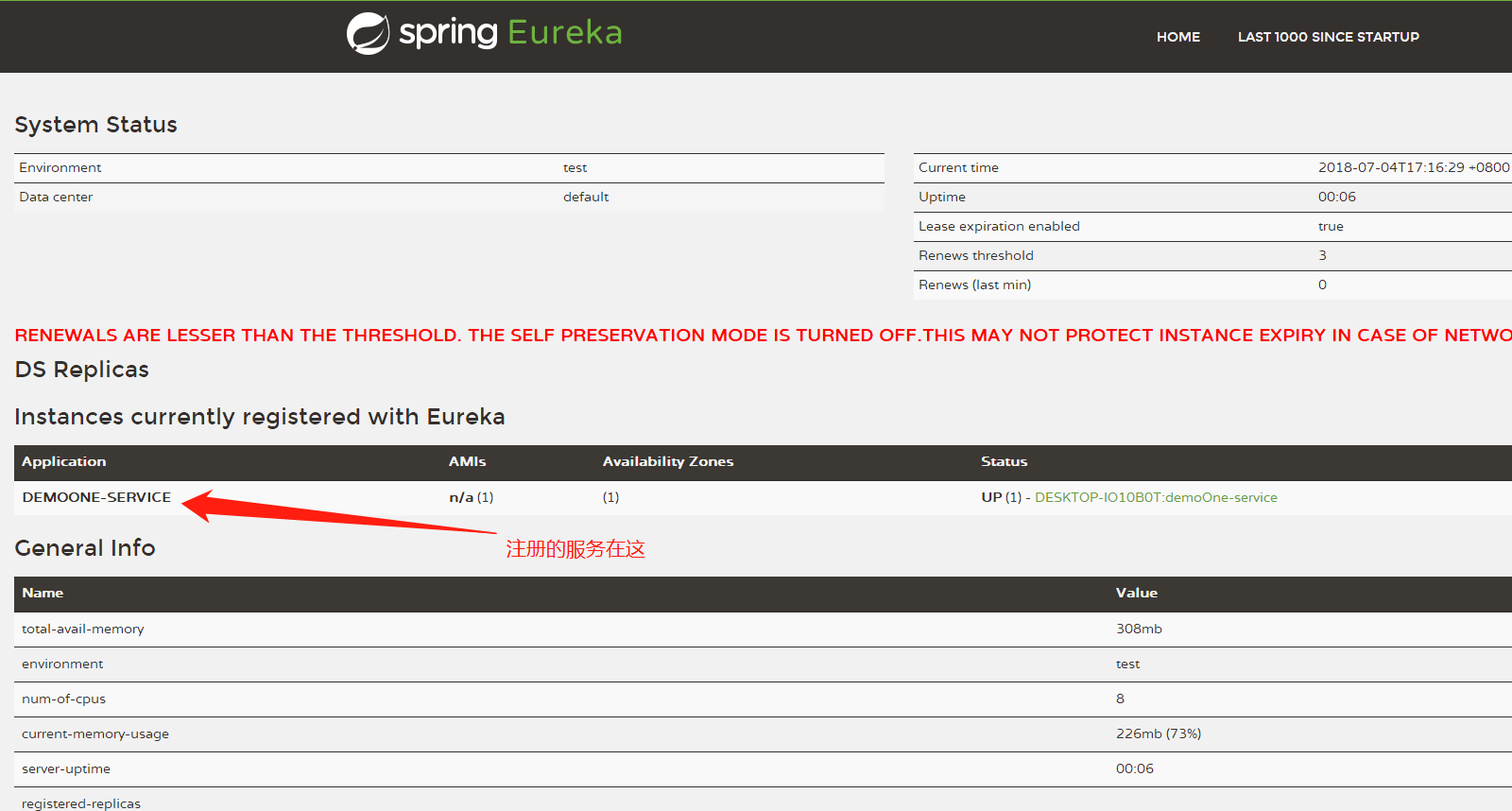Screen dimensions: 1512x811
Task: Click the Renews (last min) value 0
Action: pos(1322,285)
